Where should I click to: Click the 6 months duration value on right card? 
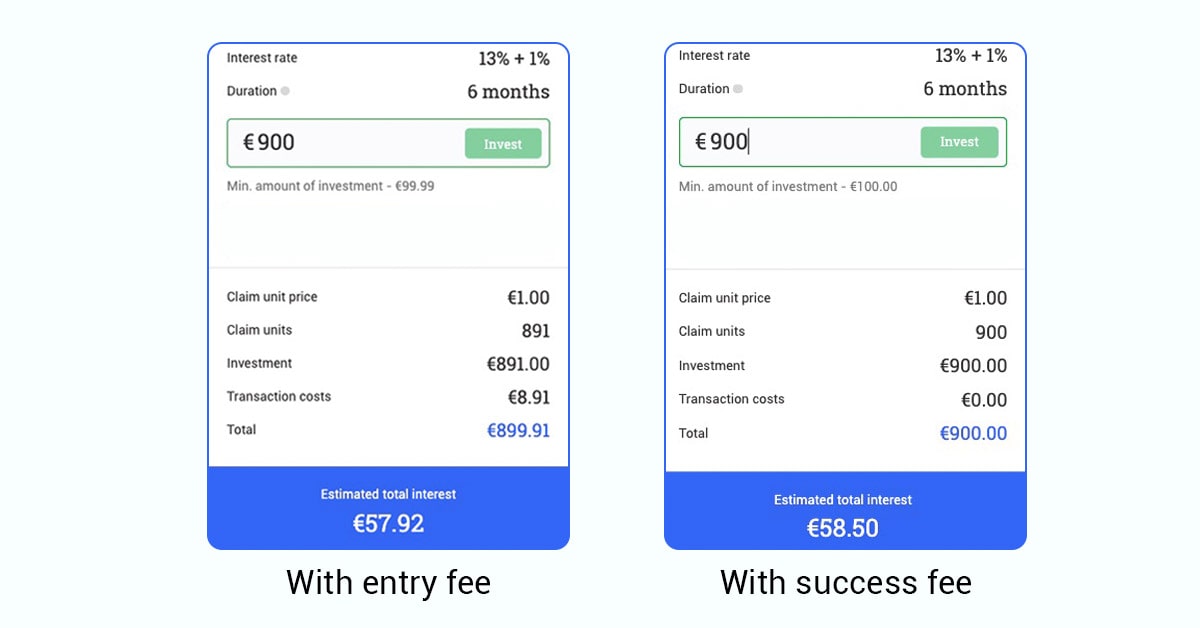click(966, 89)
